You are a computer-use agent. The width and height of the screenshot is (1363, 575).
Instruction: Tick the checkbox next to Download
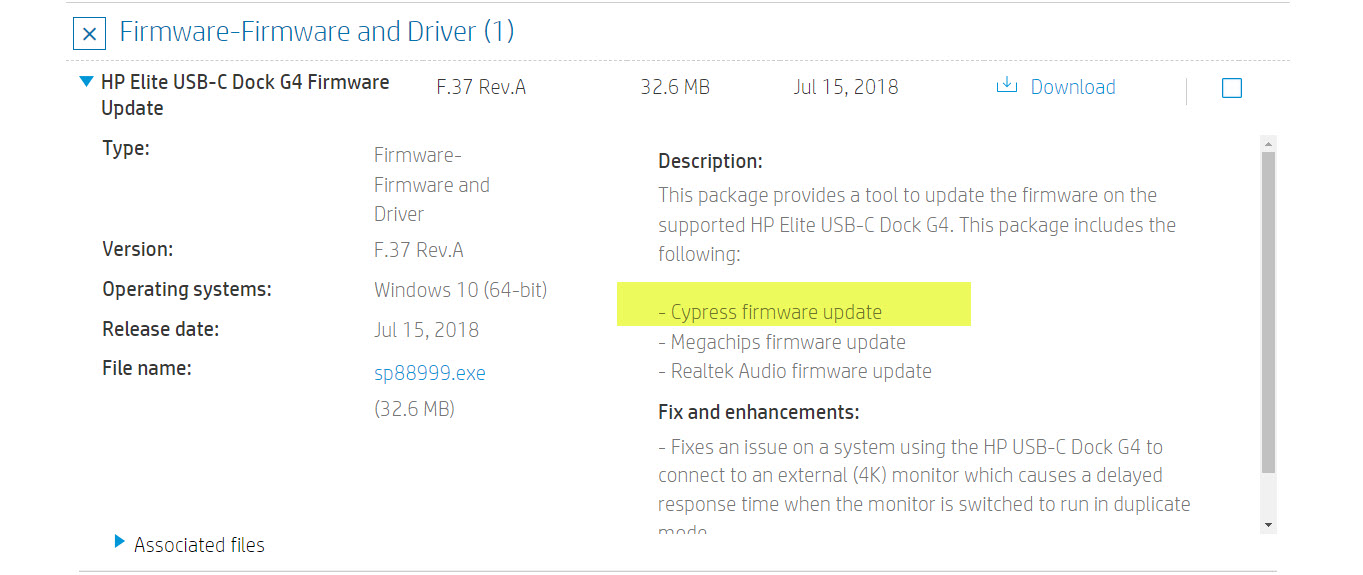coord(1232,88)
